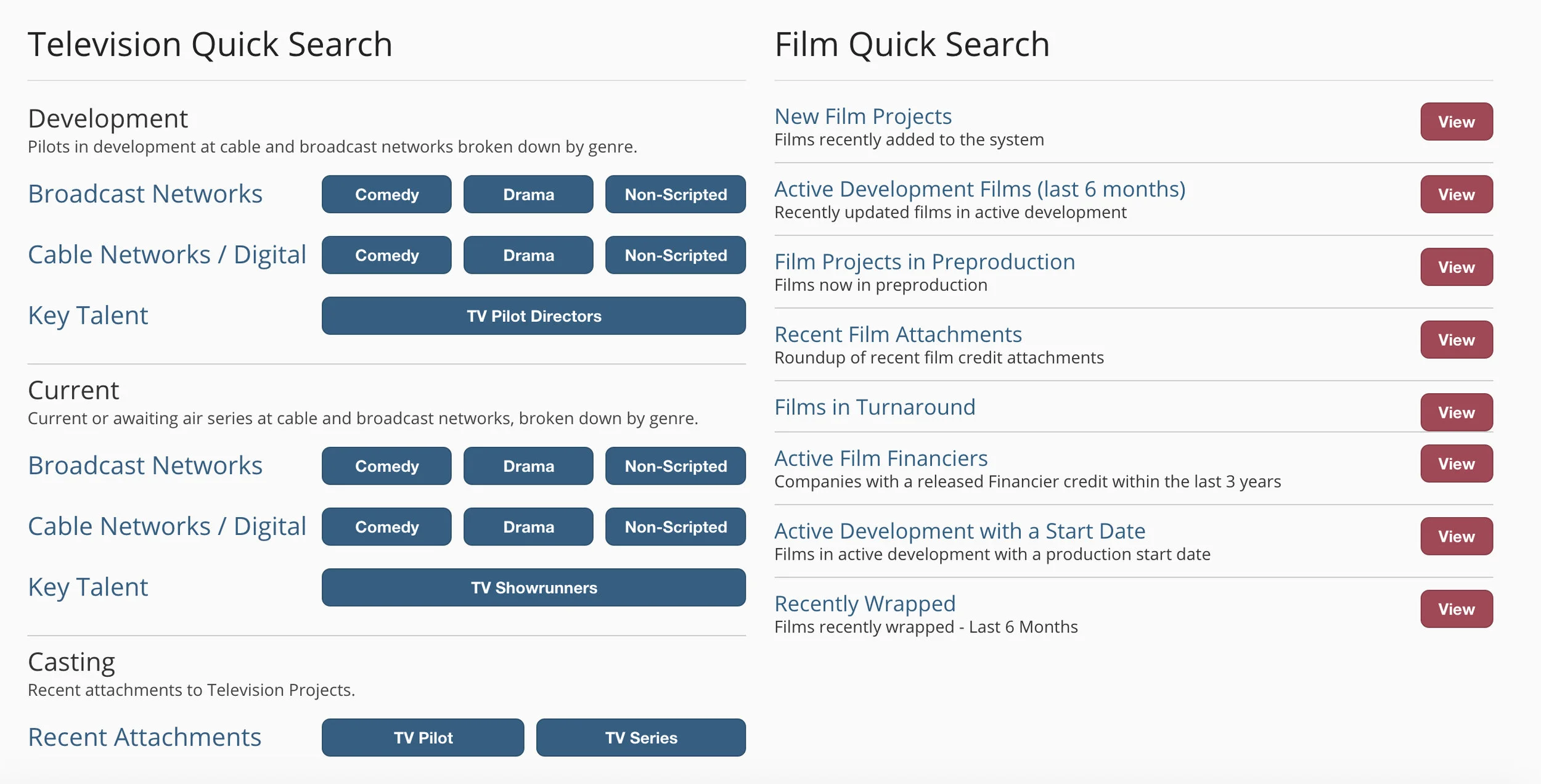Open the TV Showrunners key talent list
1541x784 pixels.
pyautogui.click(x=533, y=587)
